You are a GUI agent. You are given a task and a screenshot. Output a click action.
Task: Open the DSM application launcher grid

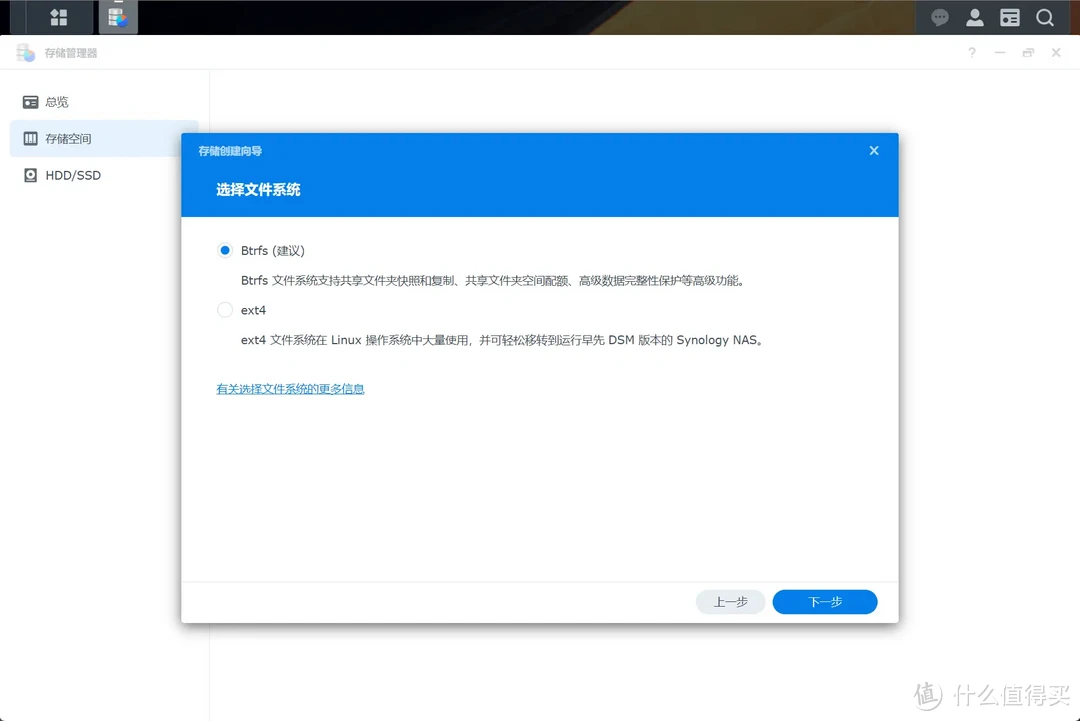click(x=57, y=17)
